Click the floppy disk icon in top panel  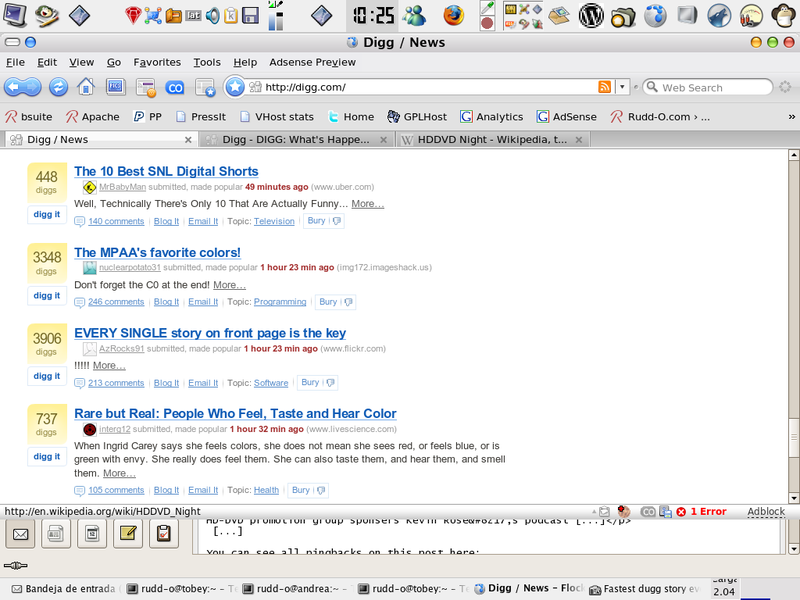(251, 16)
